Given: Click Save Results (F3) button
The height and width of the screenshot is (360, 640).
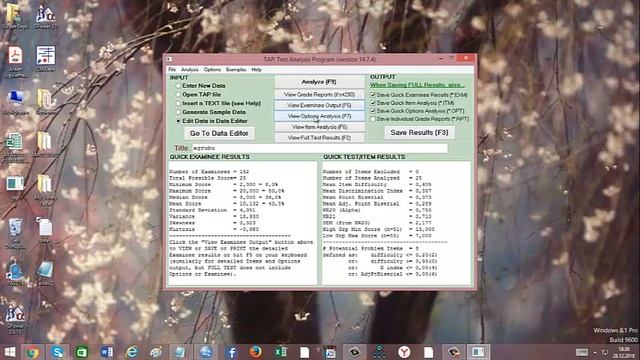Looking at the screenshot, I should click(x=419, y=133).
